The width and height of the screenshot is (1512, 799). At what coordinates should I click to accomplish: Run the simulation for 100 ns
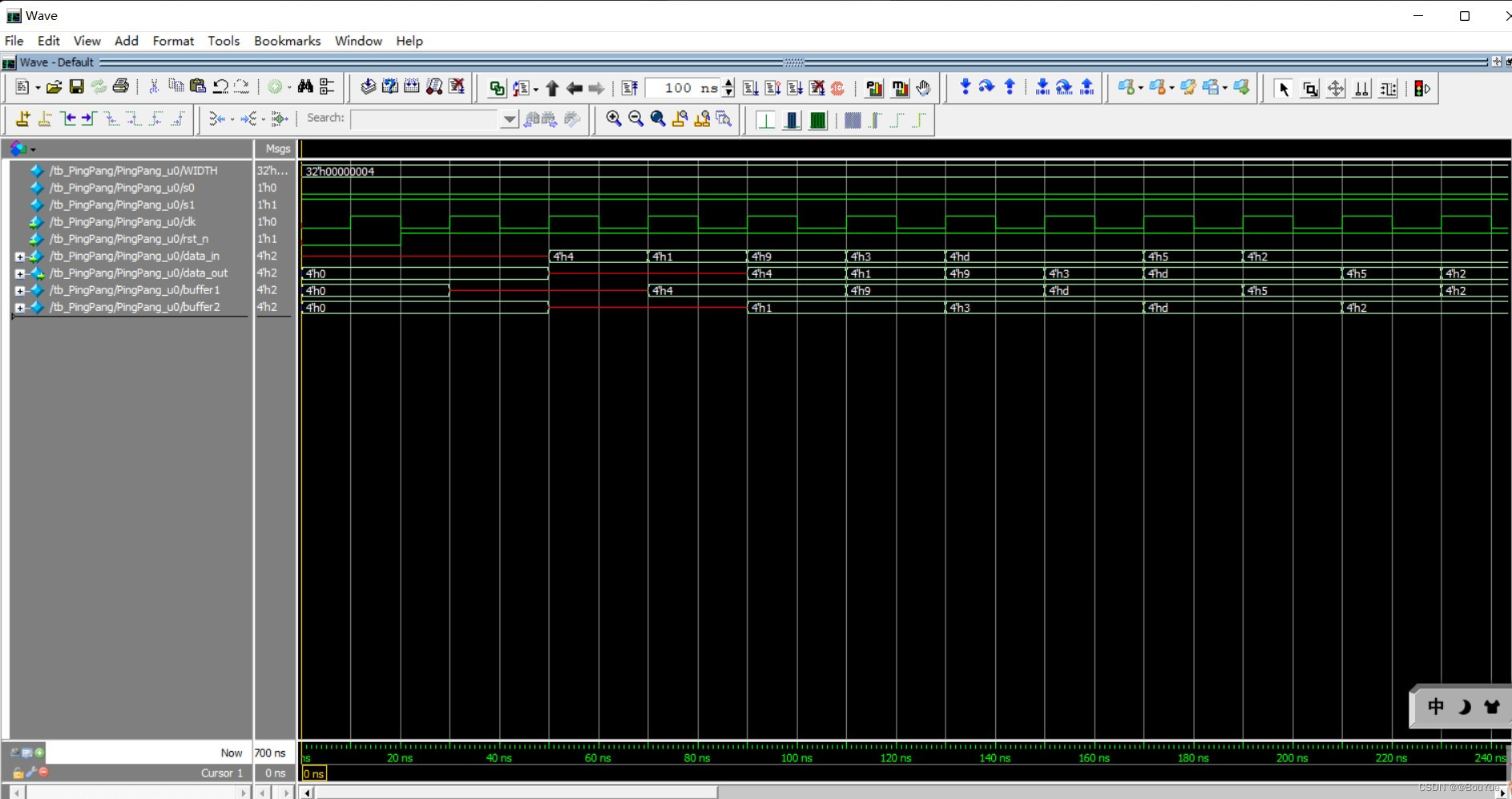[751, 88]
